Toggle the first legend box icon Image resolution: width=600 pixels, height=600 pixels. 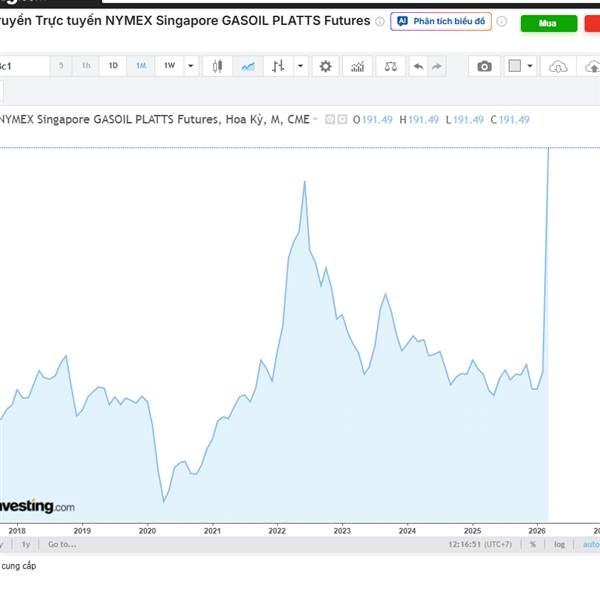(x=329, y=119)
